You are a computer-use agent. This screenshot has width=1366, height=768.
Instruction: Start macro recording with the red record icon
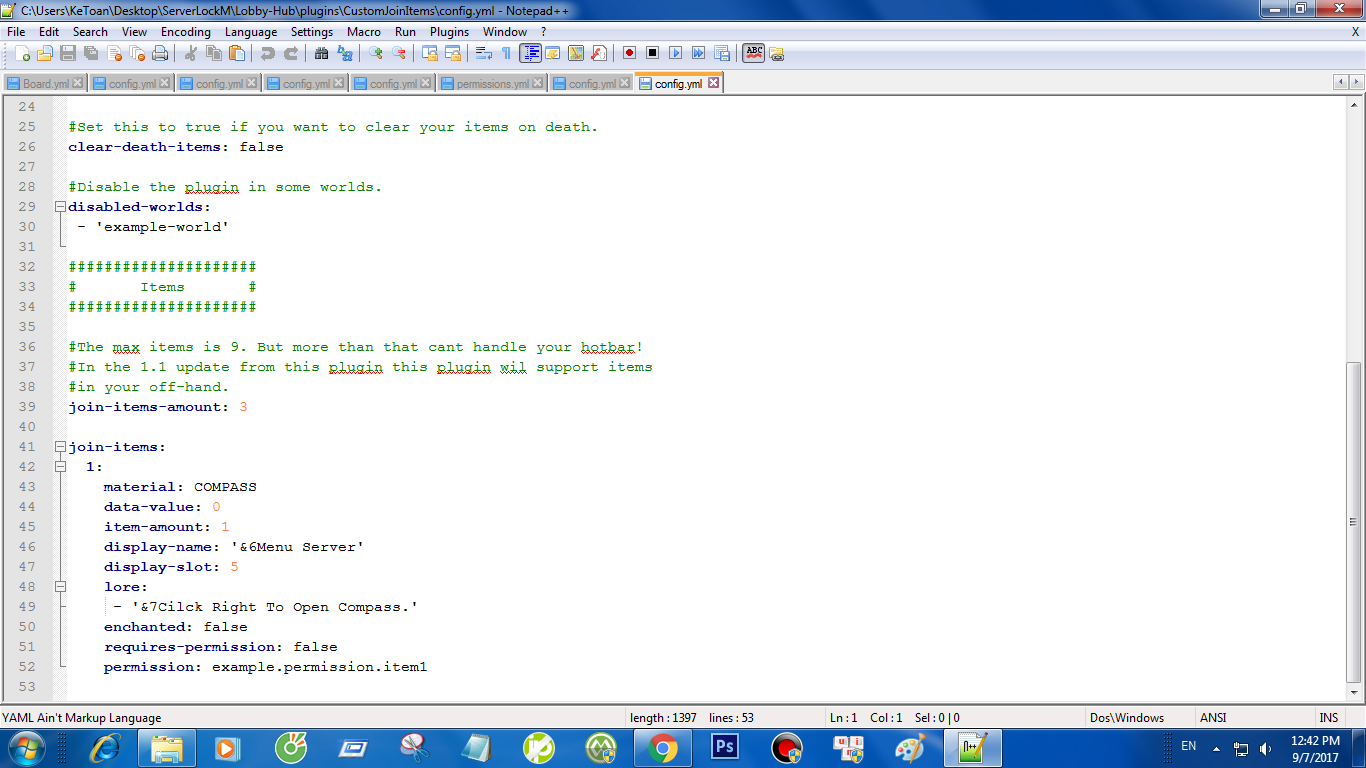(630, 53)
